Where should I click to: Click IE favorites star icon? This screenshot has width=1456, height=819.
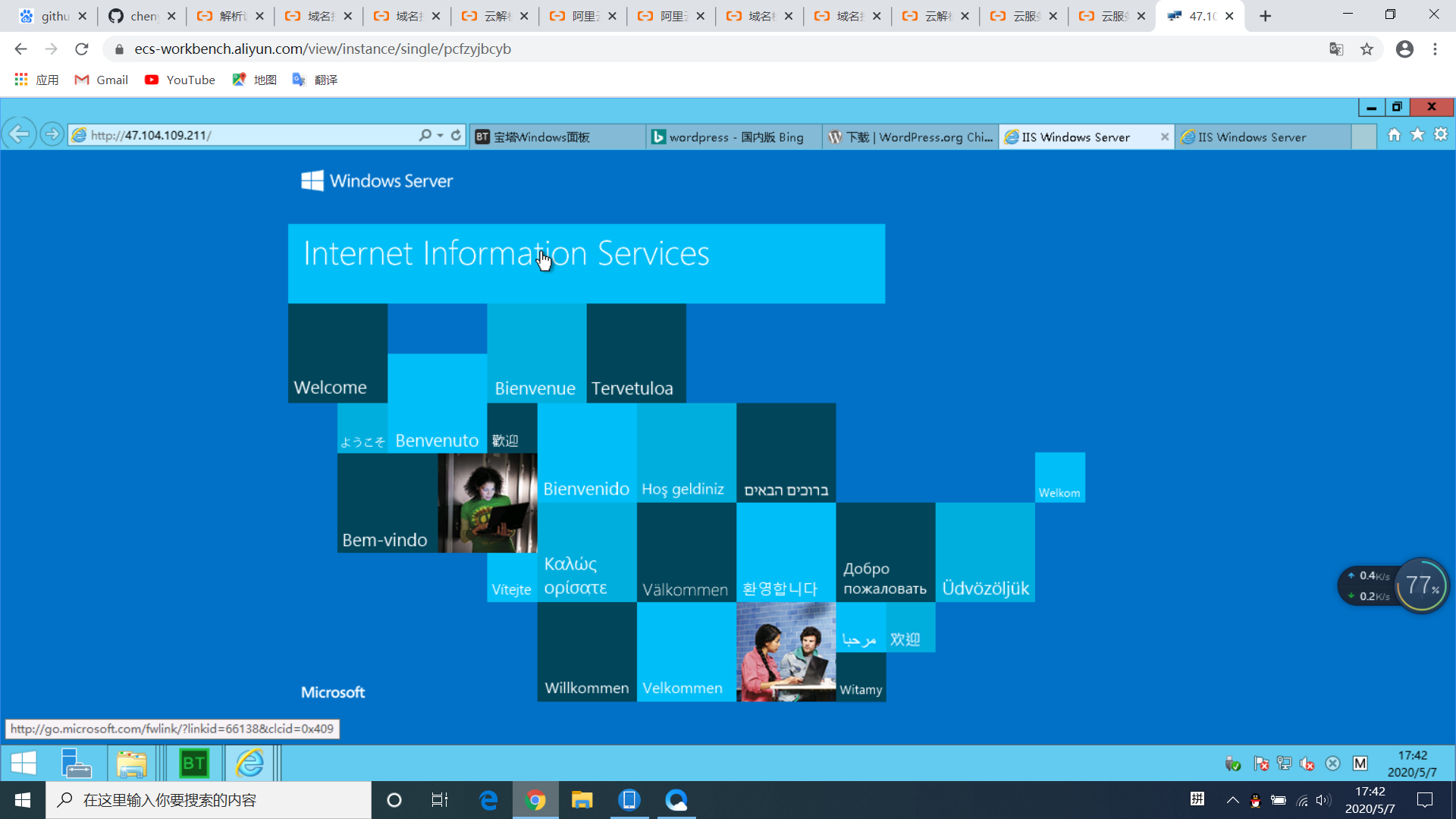point(1417,135)
